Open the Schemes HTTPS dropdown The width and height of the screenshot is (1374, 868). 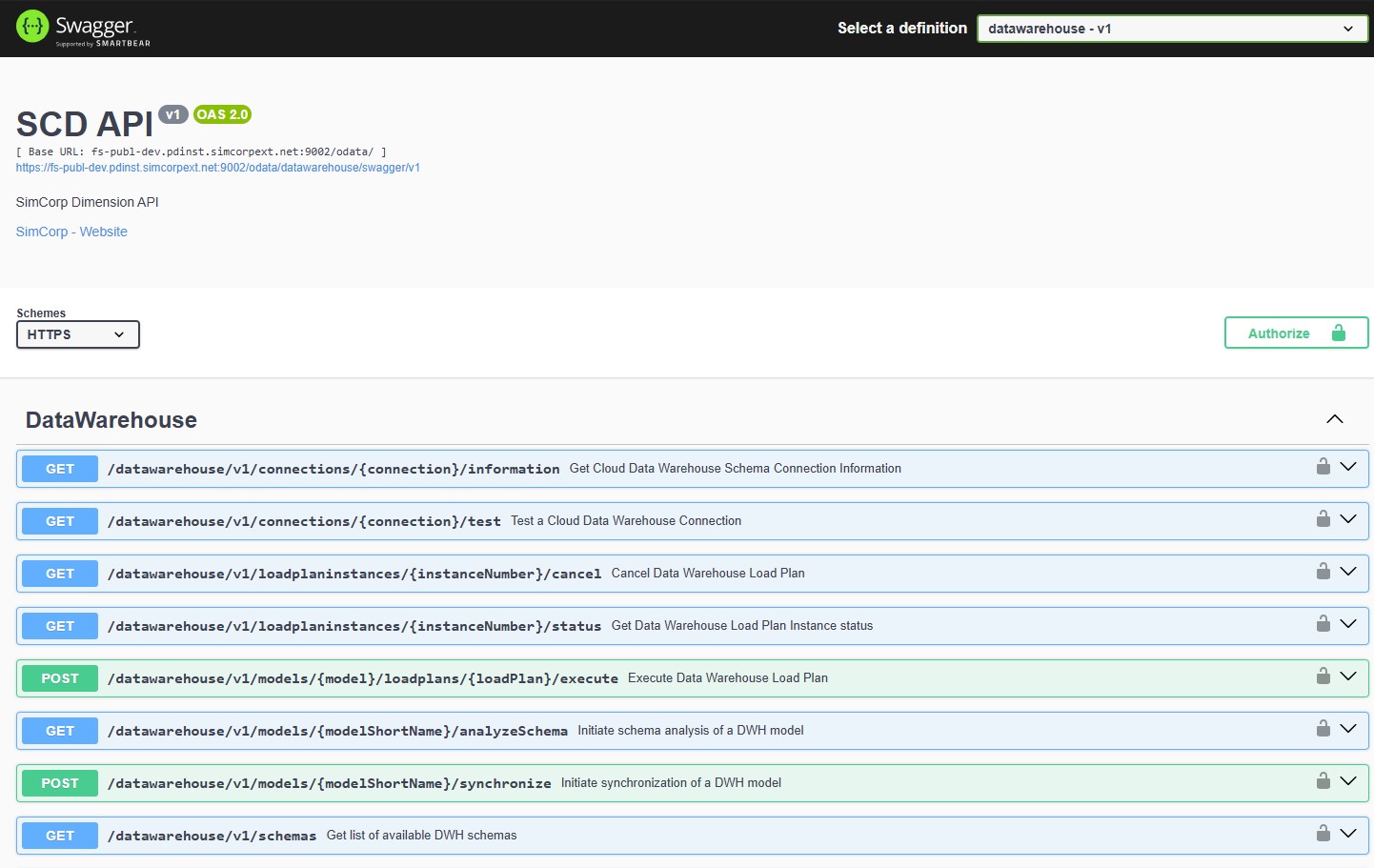[77, 334]
